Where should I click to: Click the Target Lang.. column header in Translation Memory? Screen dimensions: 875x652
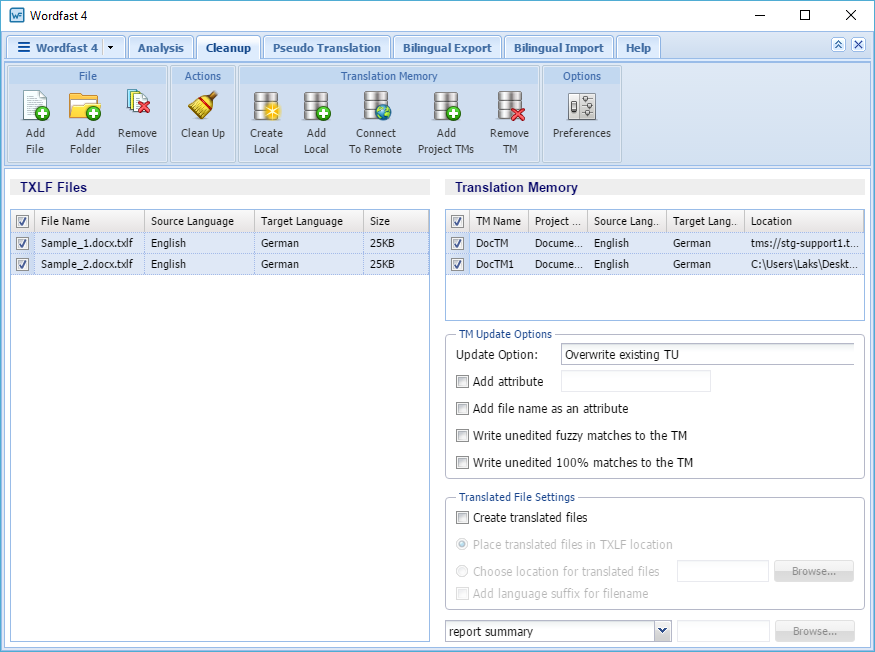coord(706,221)
